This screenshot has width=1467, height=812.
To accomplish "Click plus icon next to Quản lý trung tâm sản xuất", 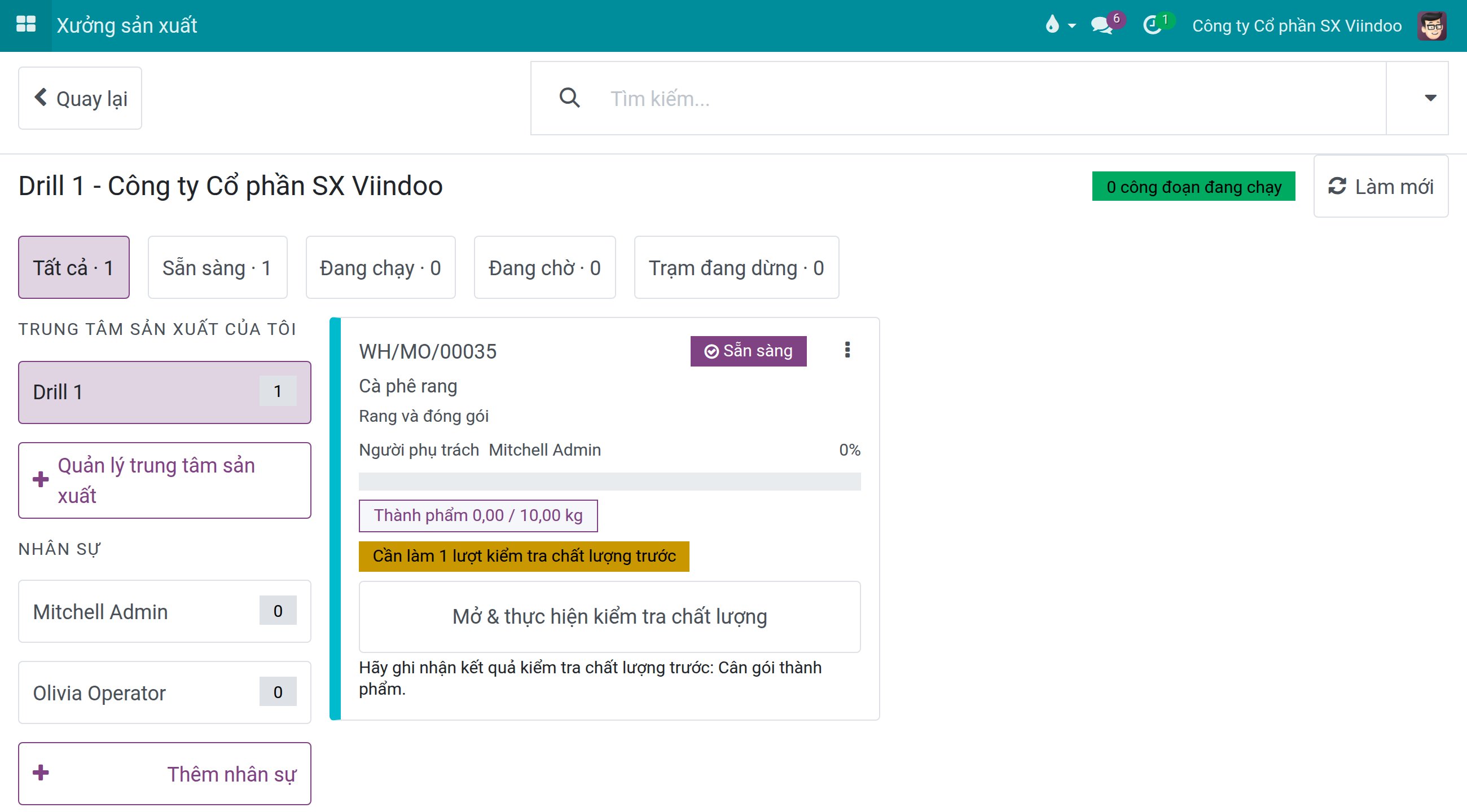I will click(41, 480).
